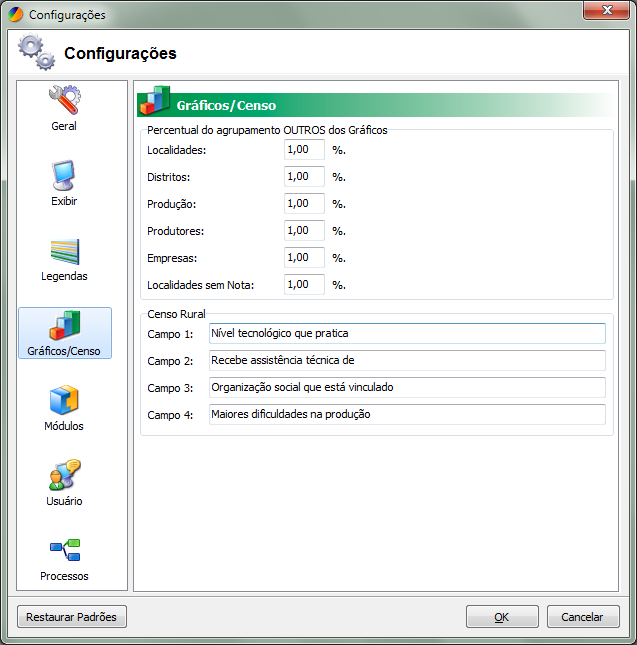637x645 pixels.
Task: Open the Módulos cube icon
Action: [64, 401]
